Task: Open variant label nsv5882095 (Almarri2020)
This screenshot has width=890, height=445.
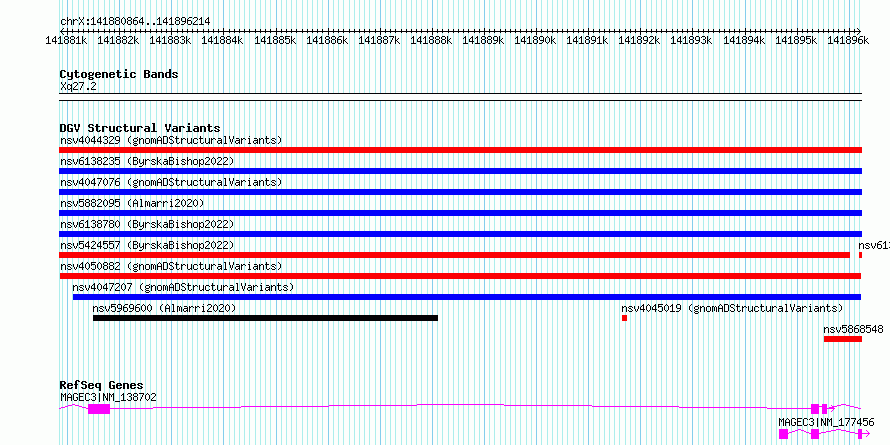Action: point(132,203)
